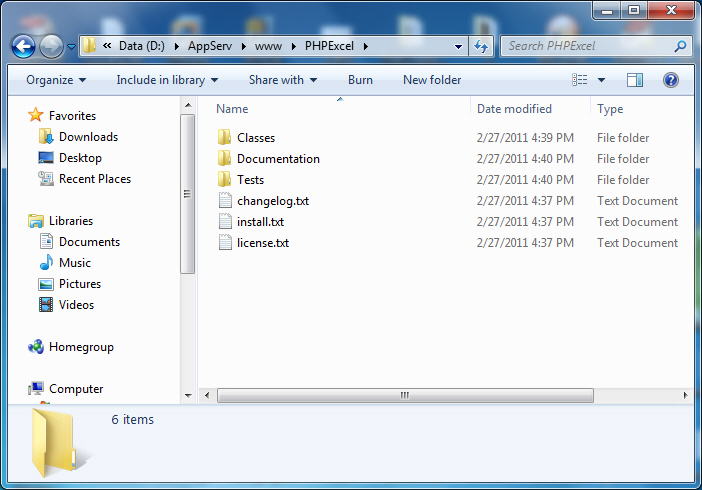Screen dimensions: 702x490
Task: Click the Favorites star icon
Action: click(x=36, y=115)
